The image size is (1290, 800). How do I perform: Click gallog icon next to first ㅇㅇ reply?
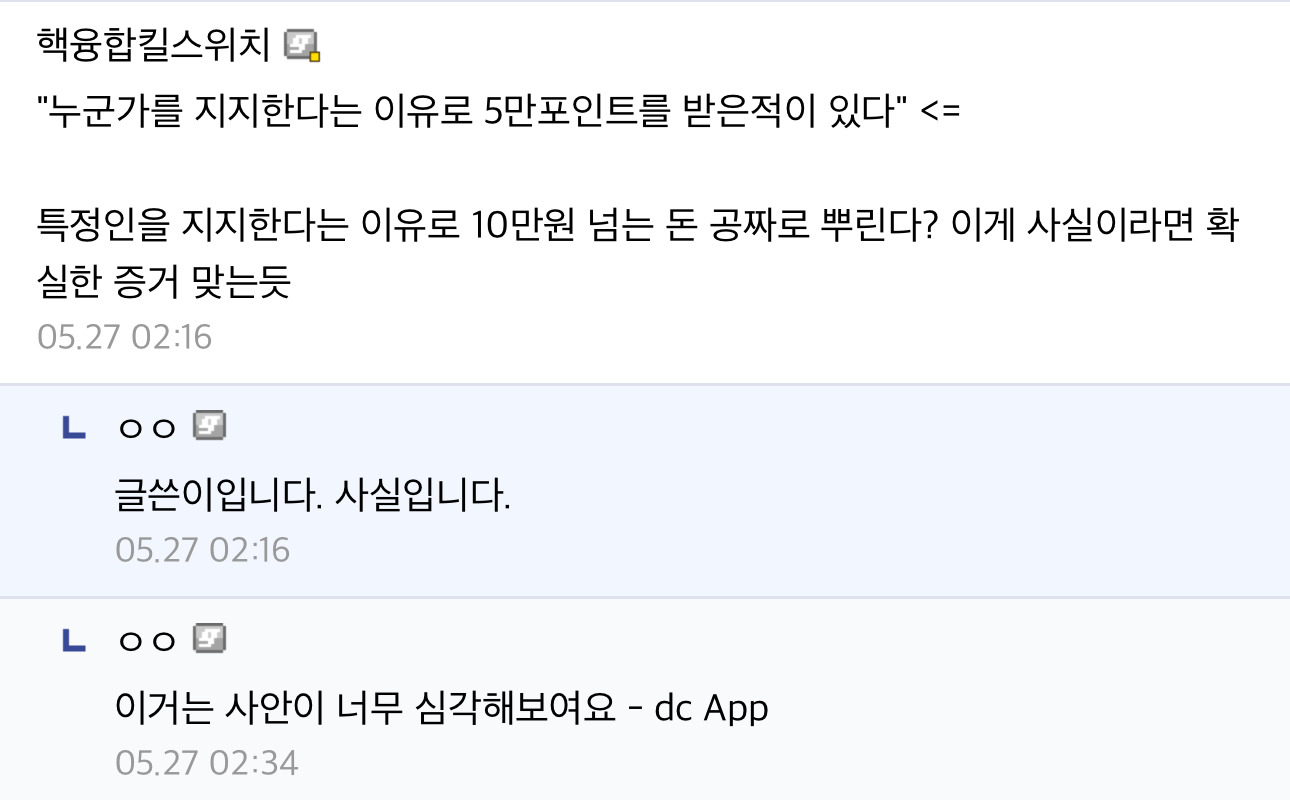coord(209,426)
